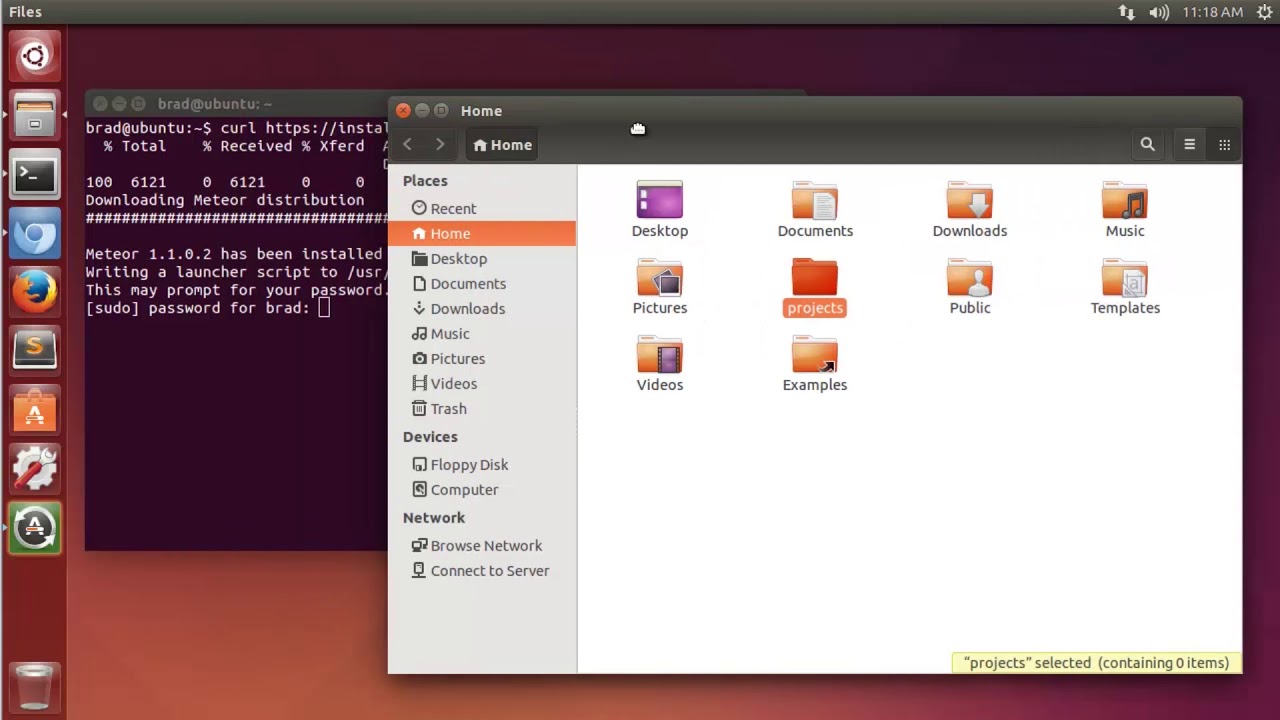1280x720 pixels.
Task: Open Downloads in the Places sidebar
Action: [482, 308]
